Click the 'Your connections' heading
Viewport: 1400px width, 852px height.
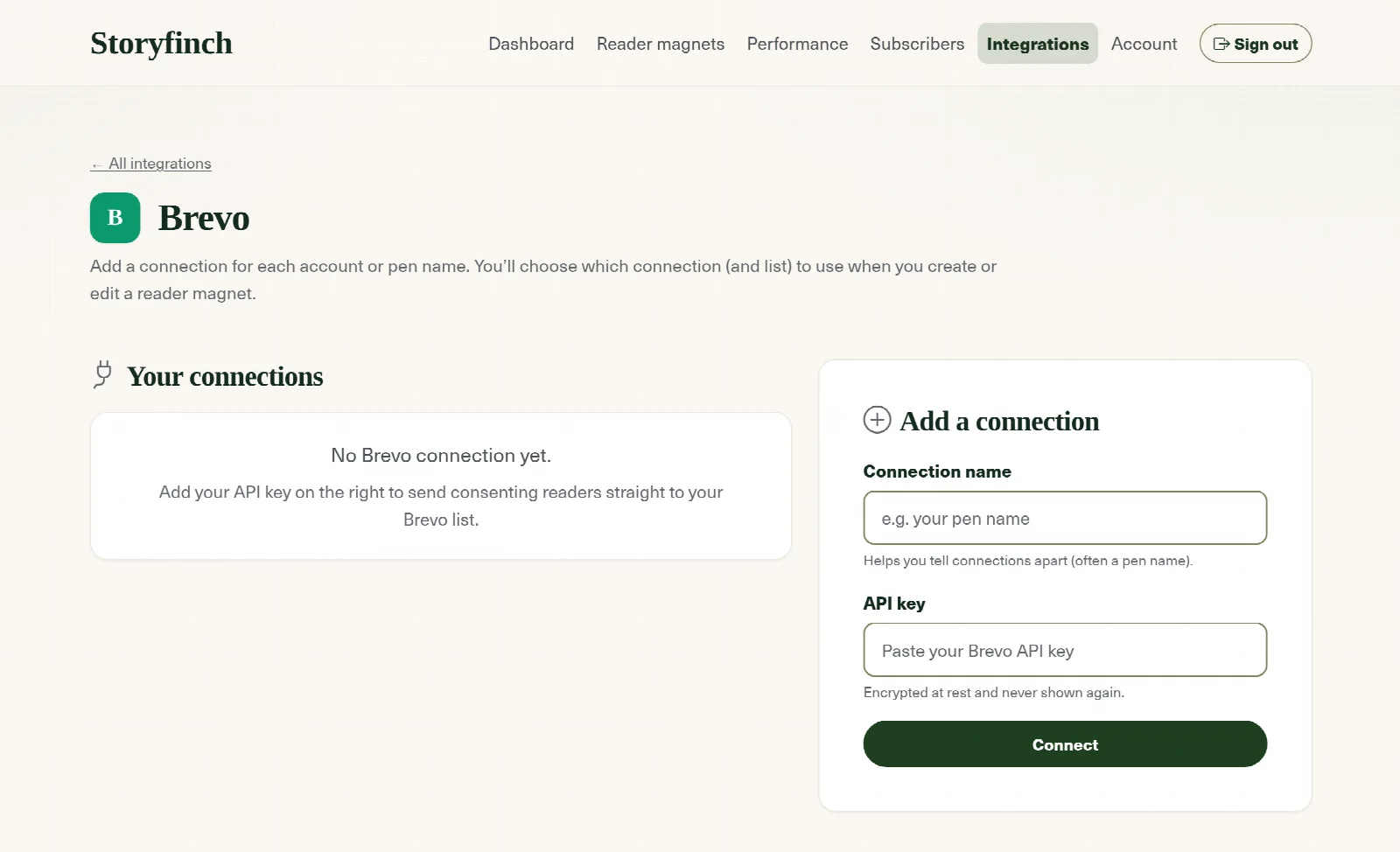(x=225, y=376)
